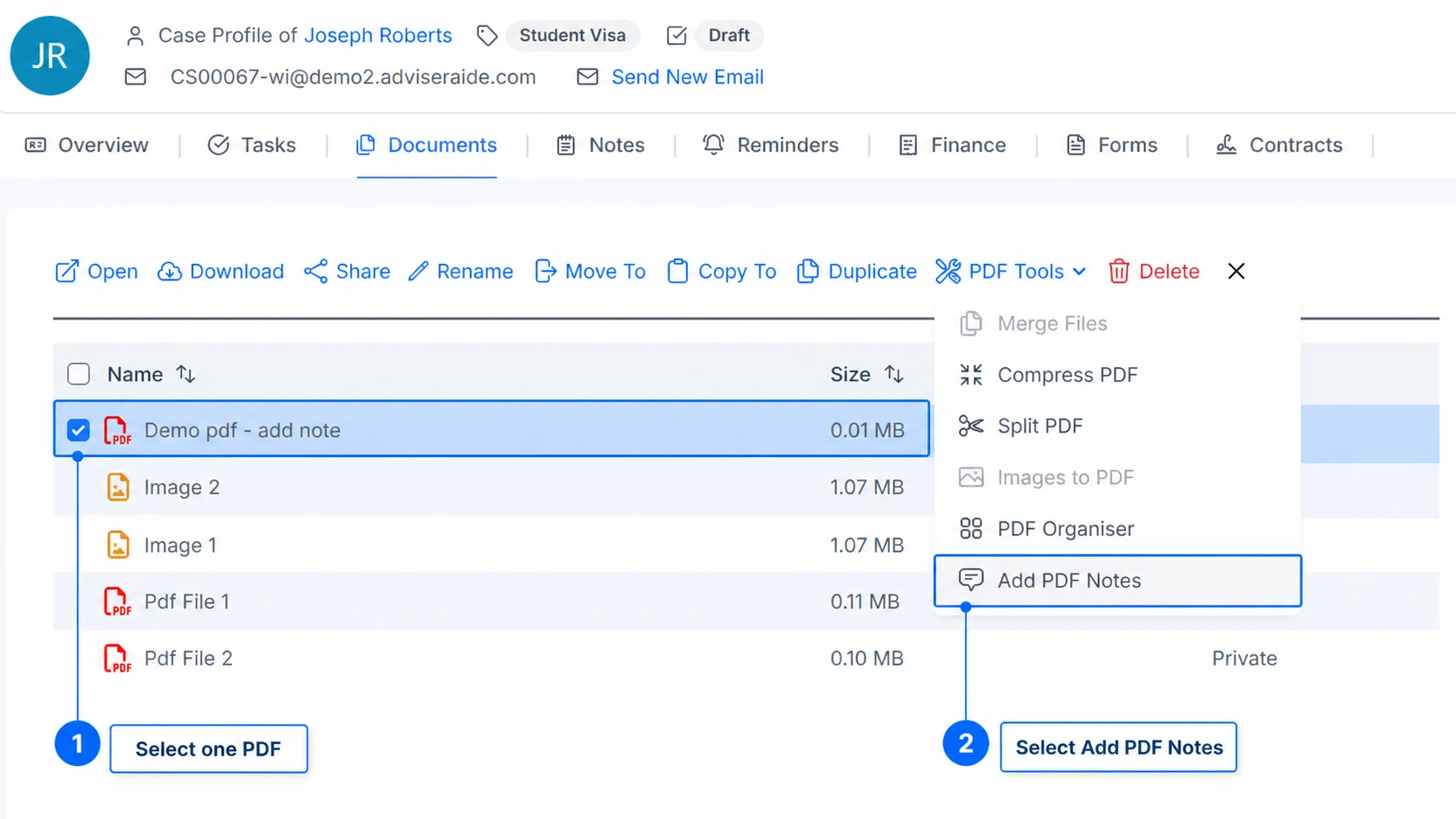Click the PDF icon for Pdf File 2
Viewport: 1456px width, 819px height.
[x=118, y=659]
